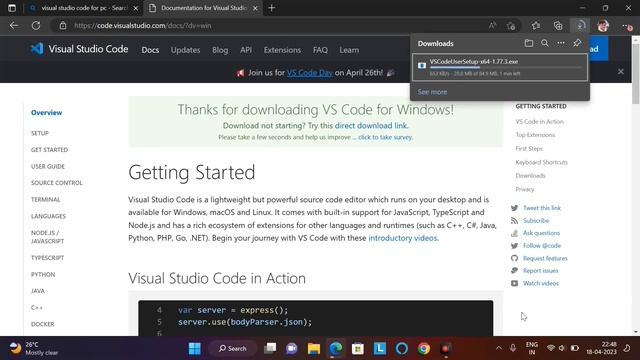Open API in site navigation
This screenshot has height=360, width=640.
click(x=246, y=50)
